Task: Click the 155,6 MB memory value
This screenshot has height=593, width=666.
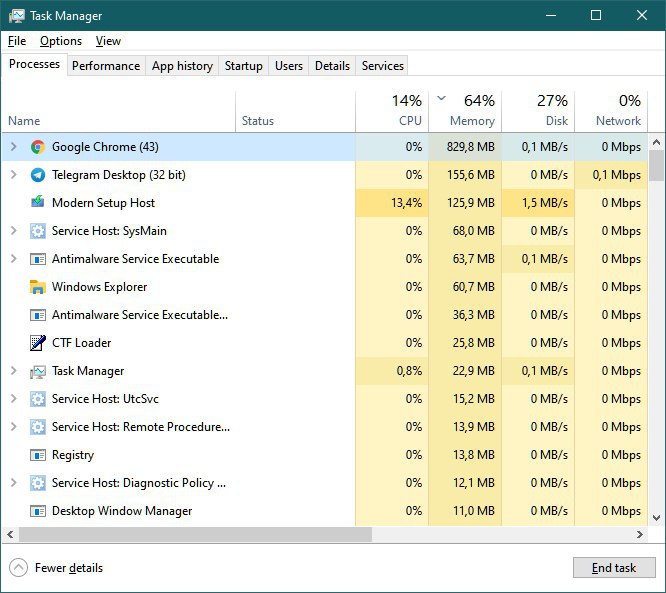Action: point(471,175)
